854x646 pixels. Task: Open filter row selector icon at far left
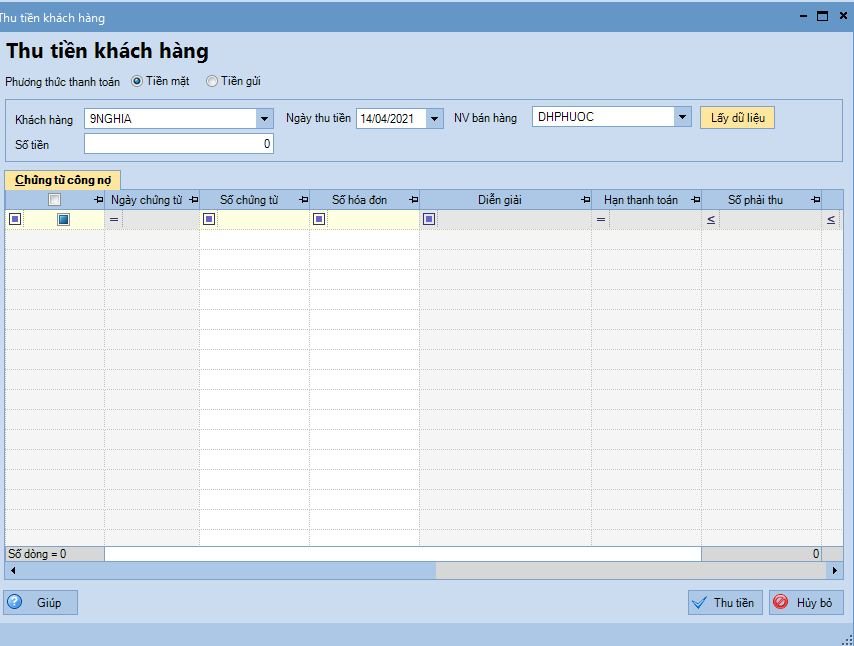[x=15, y=219]
